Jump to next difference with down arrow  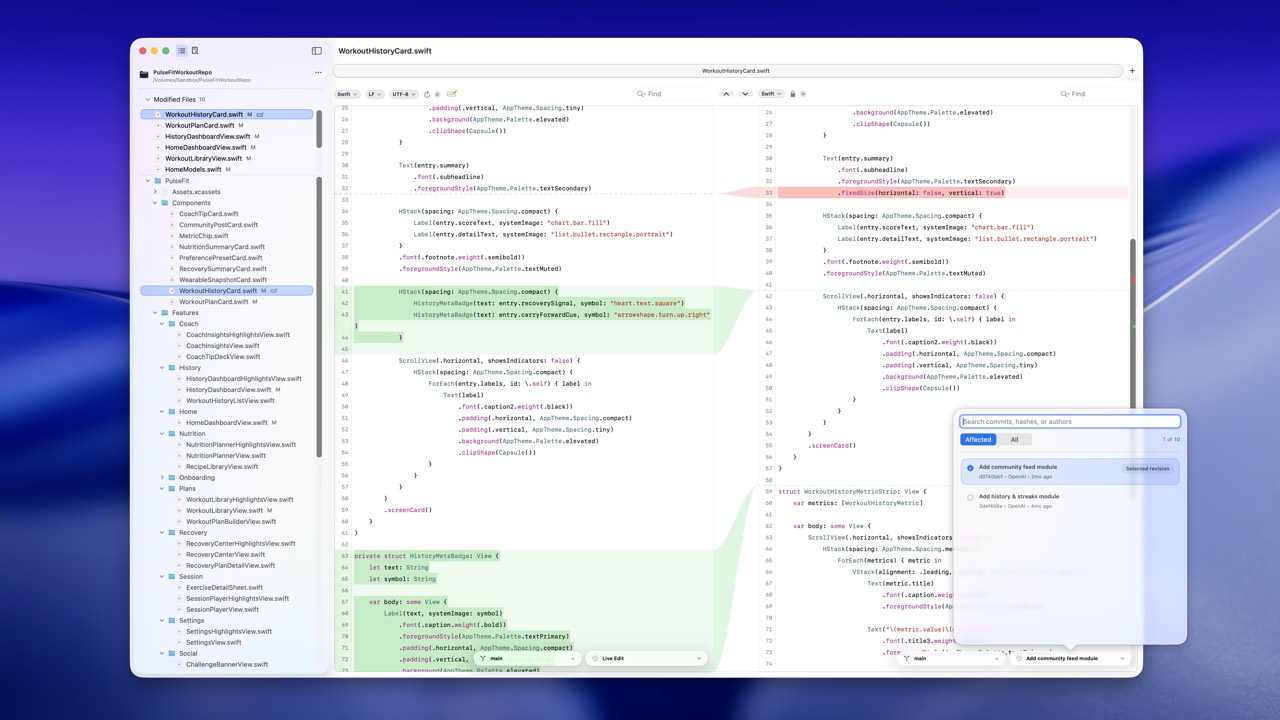coord(745,94)
